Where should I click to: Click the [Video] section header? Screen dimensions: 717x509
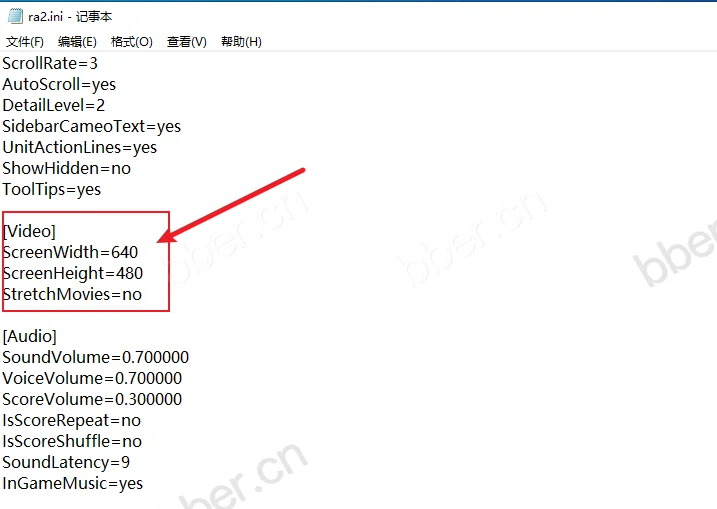pos(29,231)
